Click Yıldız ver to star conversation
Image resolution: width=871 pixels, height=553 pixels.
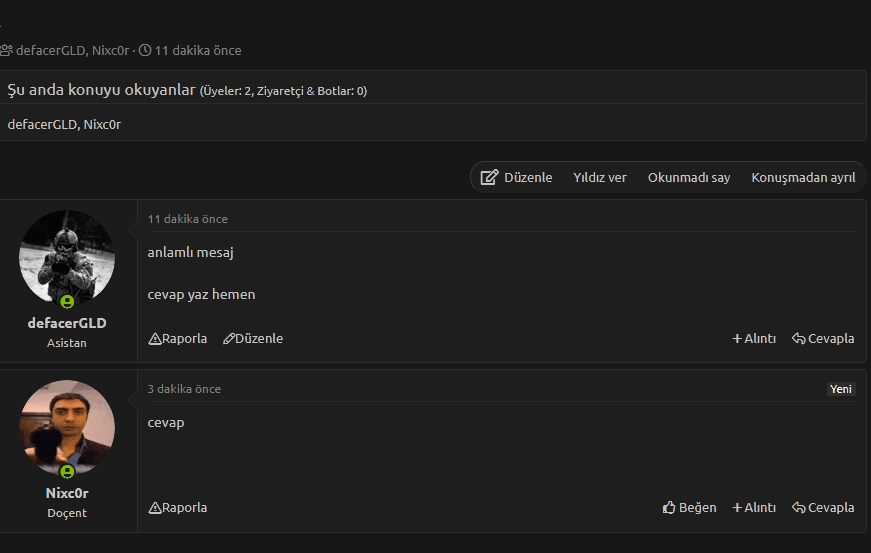click(600, 177)
